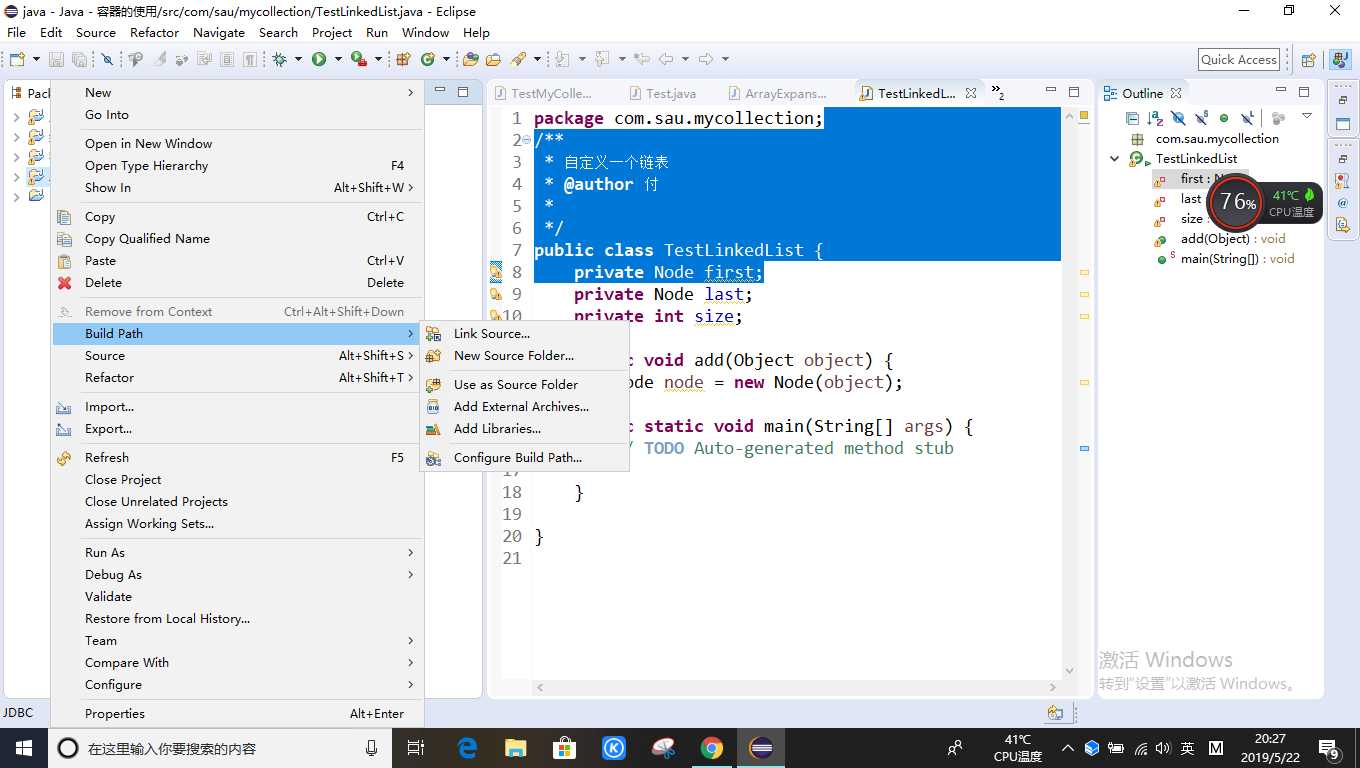
Task: Open the Windows Start menu
Action: 23,748
